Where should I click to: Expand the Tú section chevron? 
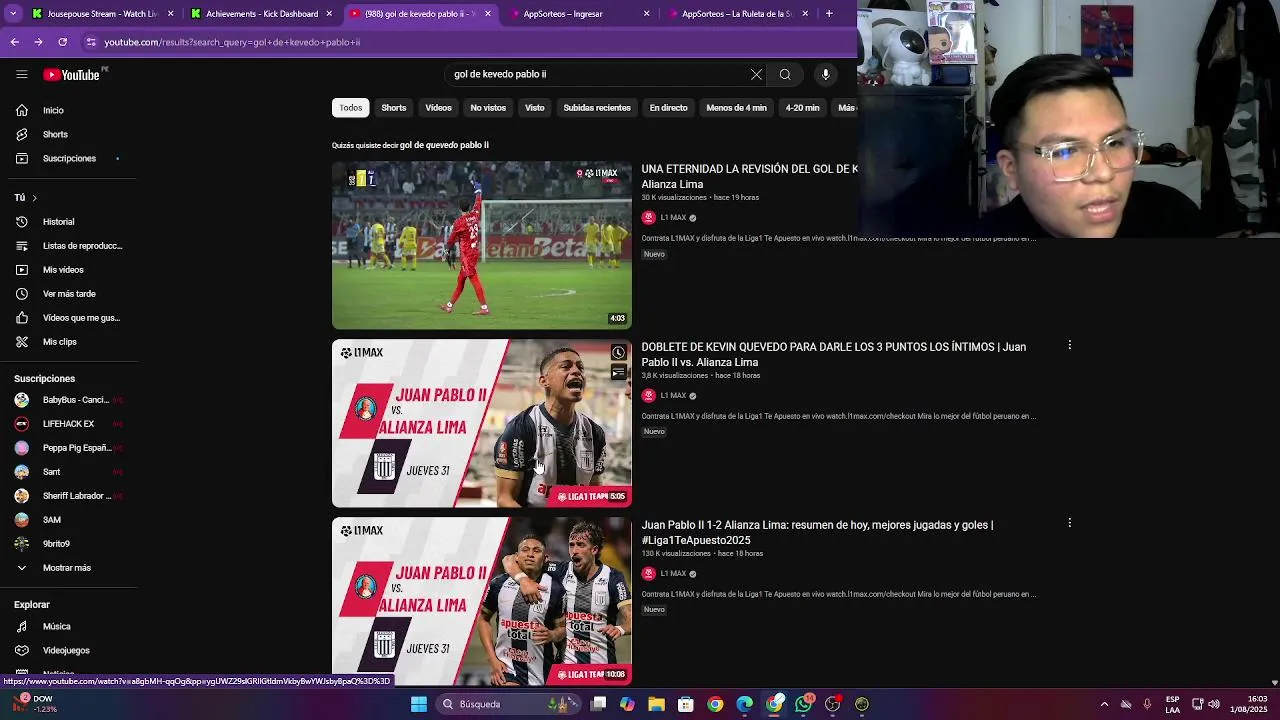34,198
